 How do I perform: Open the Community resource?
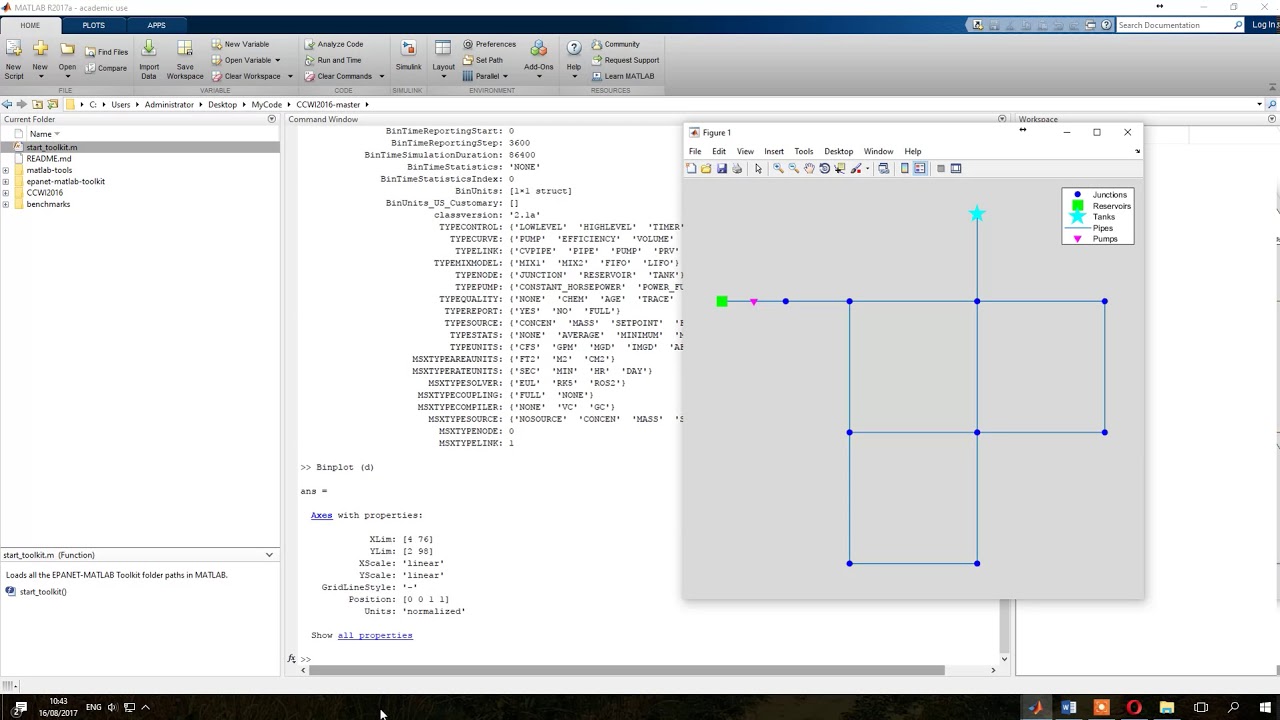[x=615, y=44]
